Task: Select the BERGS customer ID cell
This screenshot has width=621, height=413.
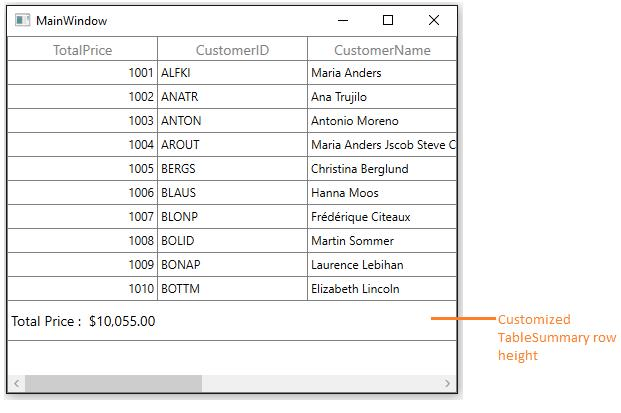Action: (232, 169)
